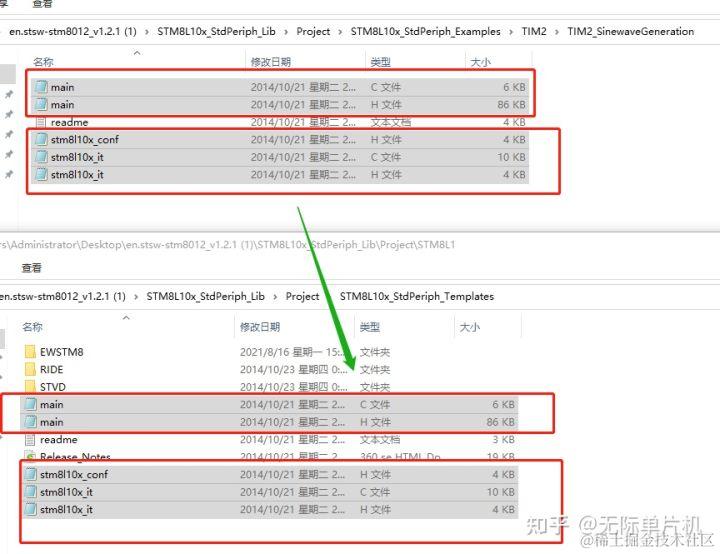Expand chevron after STM8L10x_StdPeriph_Lib in Templates window
Image resolution: width=720 pixels, height=554 pixels.
tap(275, 297)
